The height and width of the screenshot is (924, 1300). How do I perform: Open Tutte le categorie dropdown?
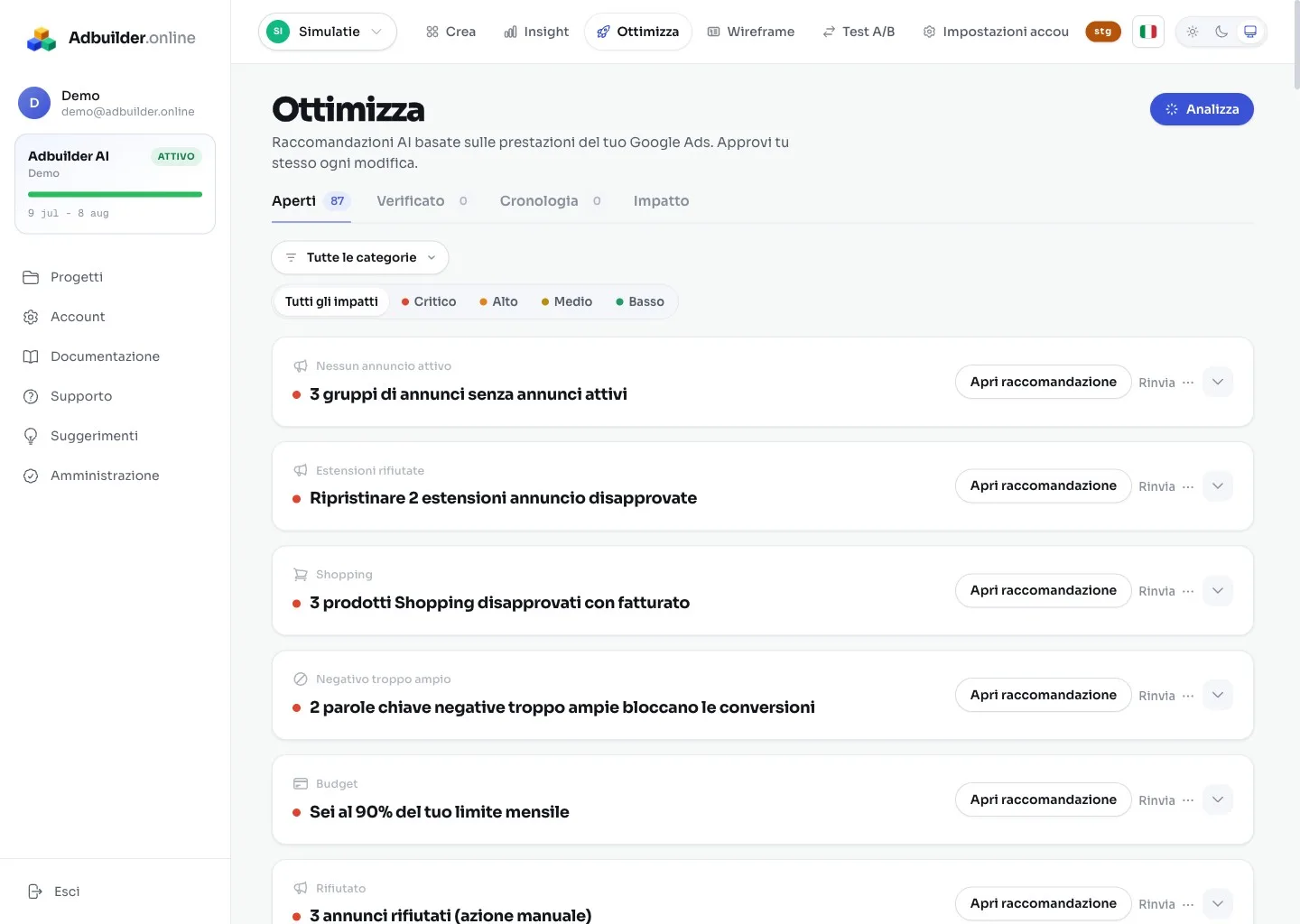(x=360, y=257)
